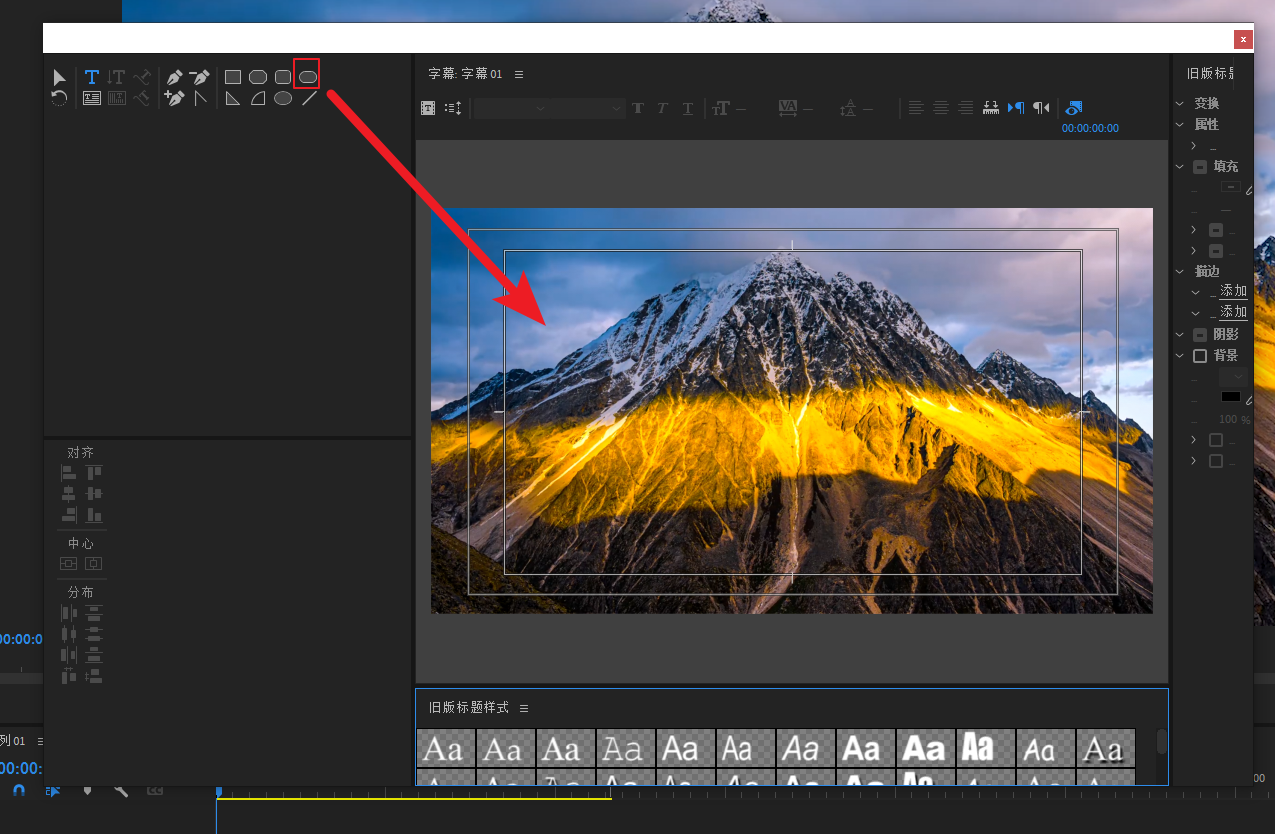Select the Type tool
Image resolution: width=1275 pixels, height=834 pixels.
[92, 77]
